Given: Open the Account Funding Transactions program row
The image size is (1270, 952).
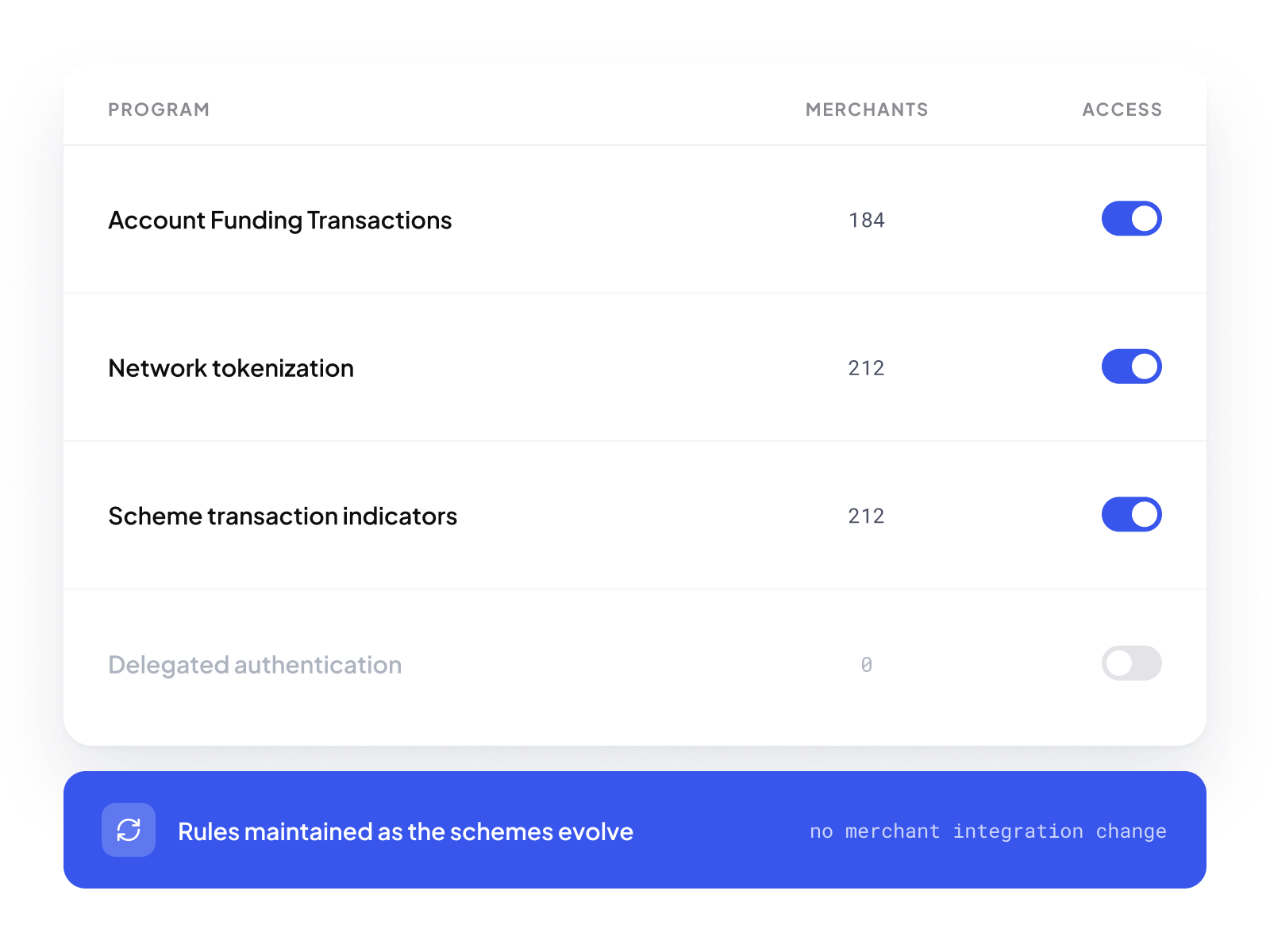Looking at the screenshot, I should pos(635,220).
